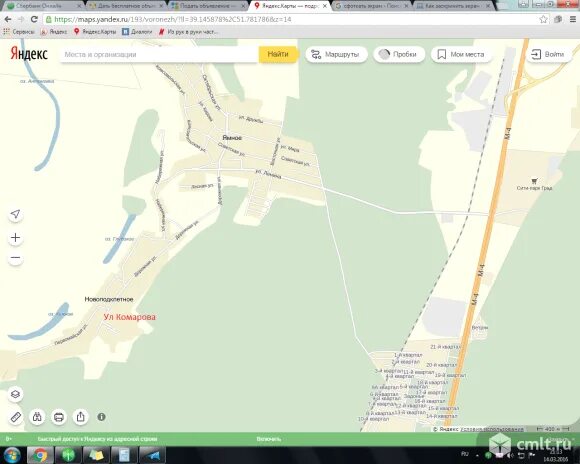This screenshot has width=580, height=464.
Task: Open the Условия использования link
Action: pos(492,429)
